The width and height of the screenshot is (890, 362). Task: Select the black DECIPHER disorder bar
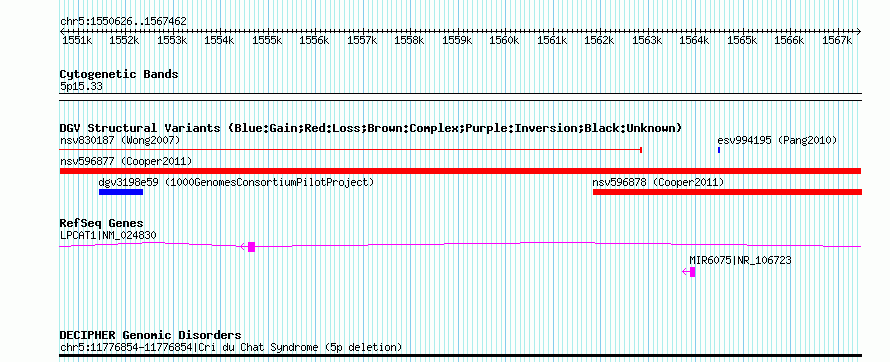(x=460, y=356)
